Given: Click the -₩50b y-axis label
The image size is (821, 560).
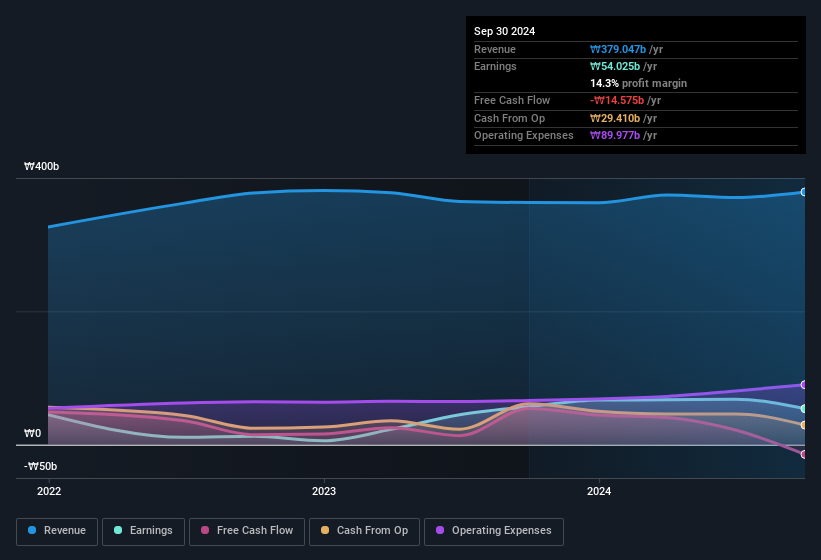Looking at the screenshot, I should coord(40,466).
